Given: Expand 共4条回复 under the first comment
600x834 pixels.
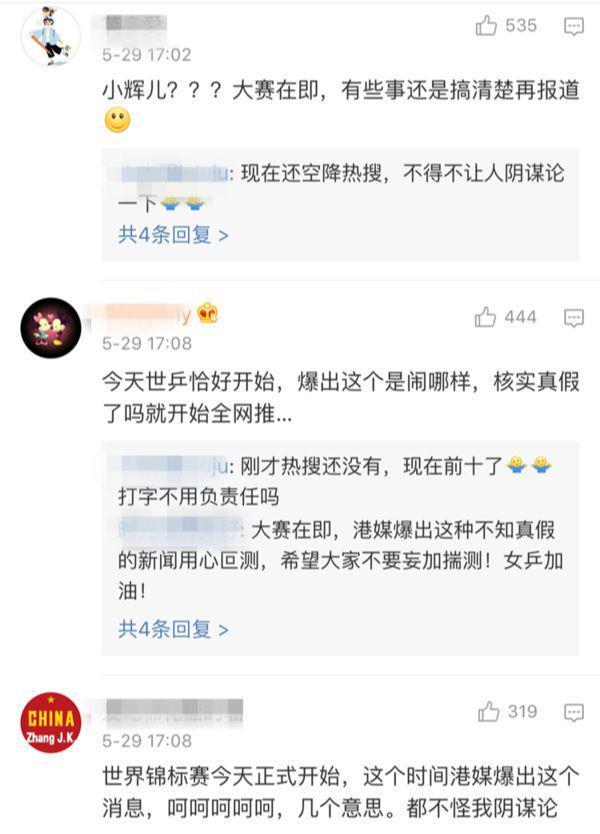Looking at the screenshot, I should 173,235.
